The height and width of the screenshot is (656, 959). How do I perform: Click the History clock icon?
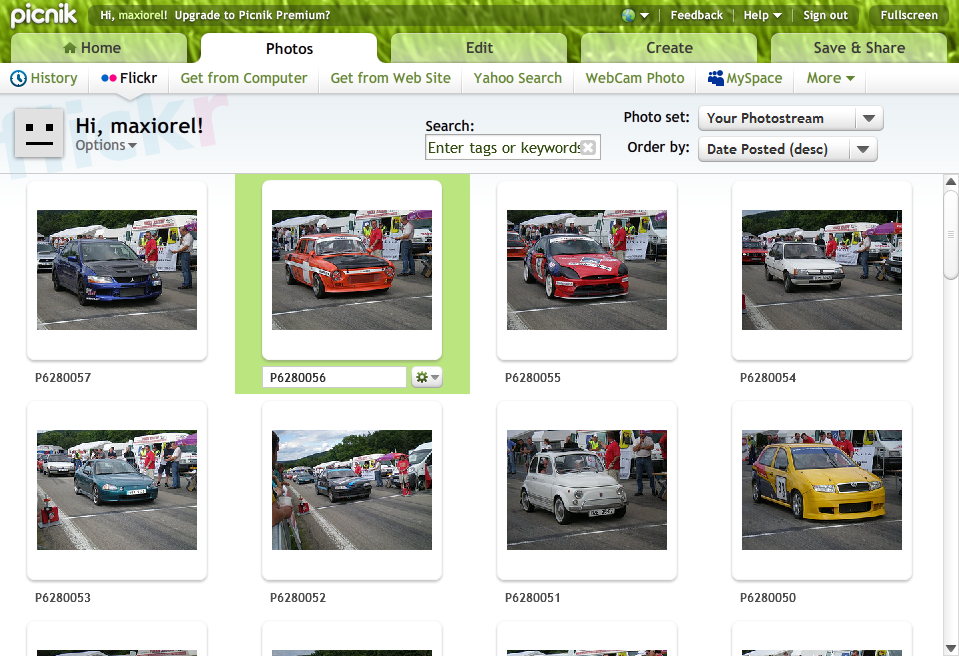[x=18, y=78]
